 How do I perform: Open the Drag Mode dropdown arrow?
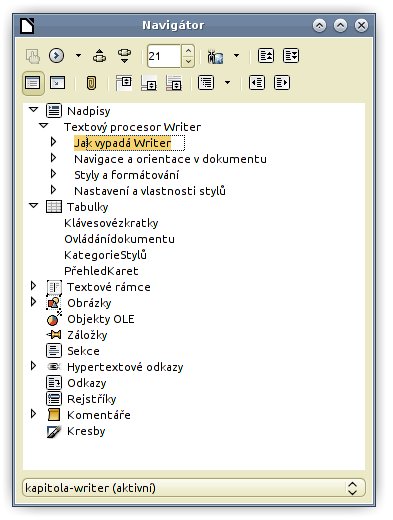(x=236, y=55)
